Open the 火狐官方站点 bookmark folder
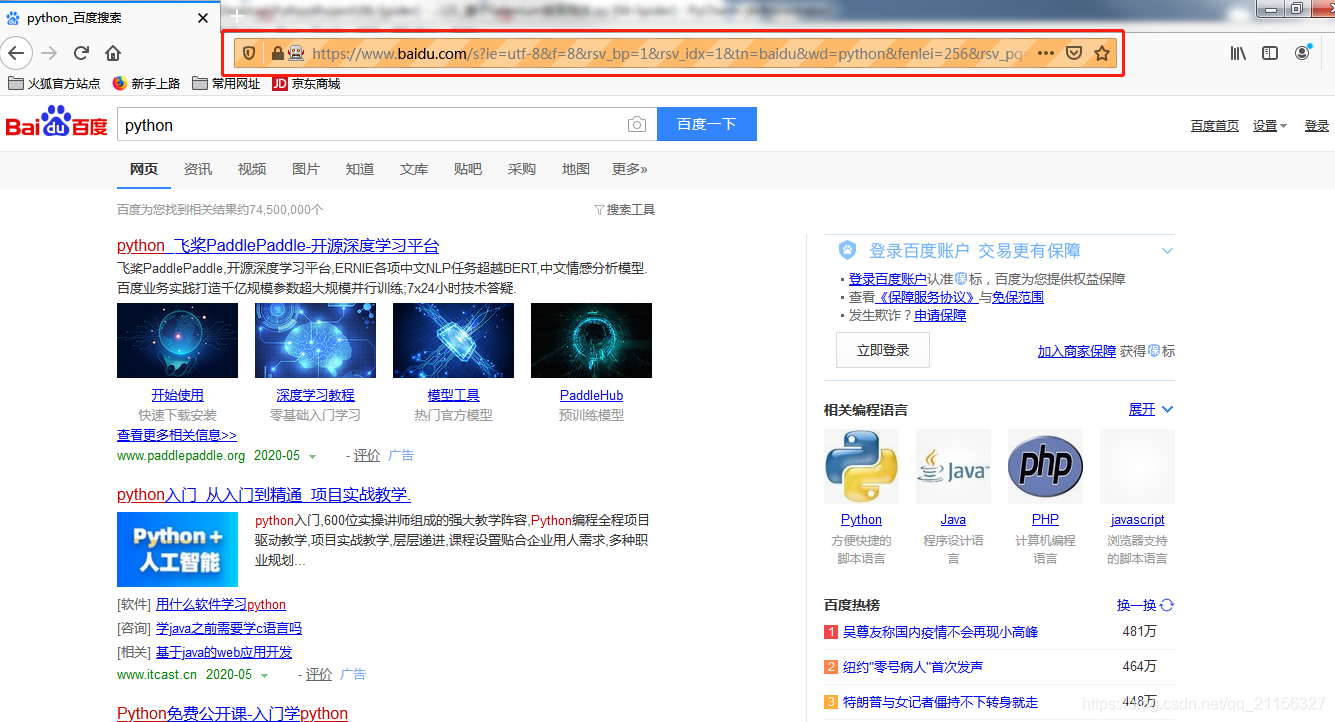 54,84
